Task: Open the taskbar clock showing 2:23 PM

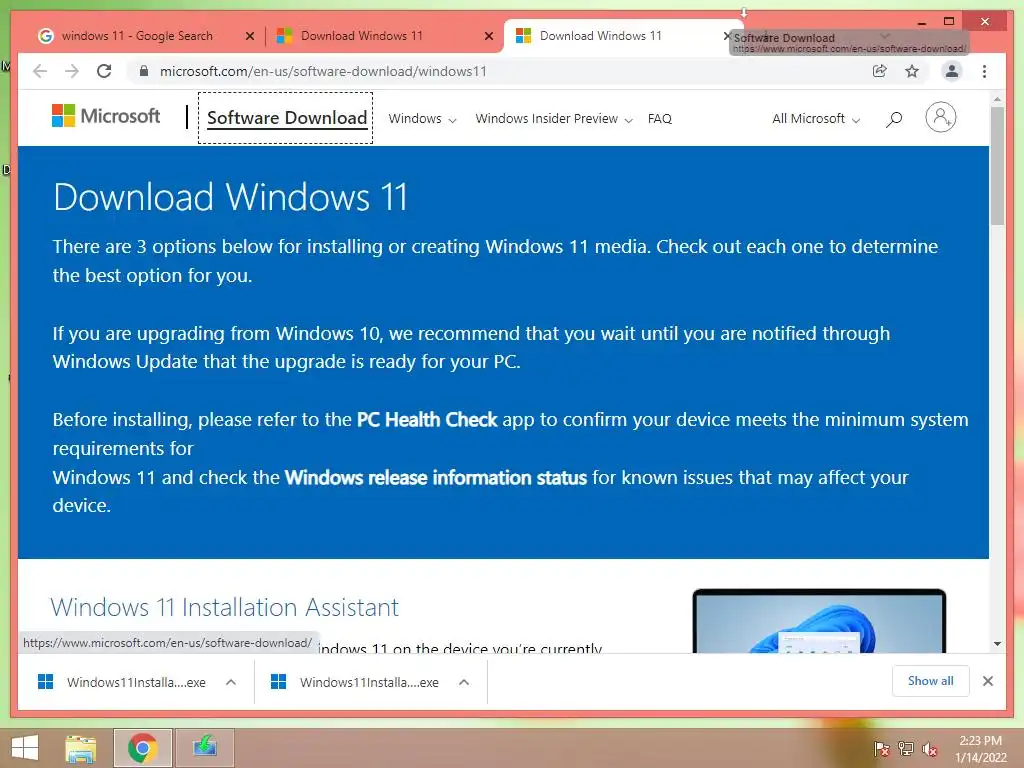Action: (x=980, y=748)
